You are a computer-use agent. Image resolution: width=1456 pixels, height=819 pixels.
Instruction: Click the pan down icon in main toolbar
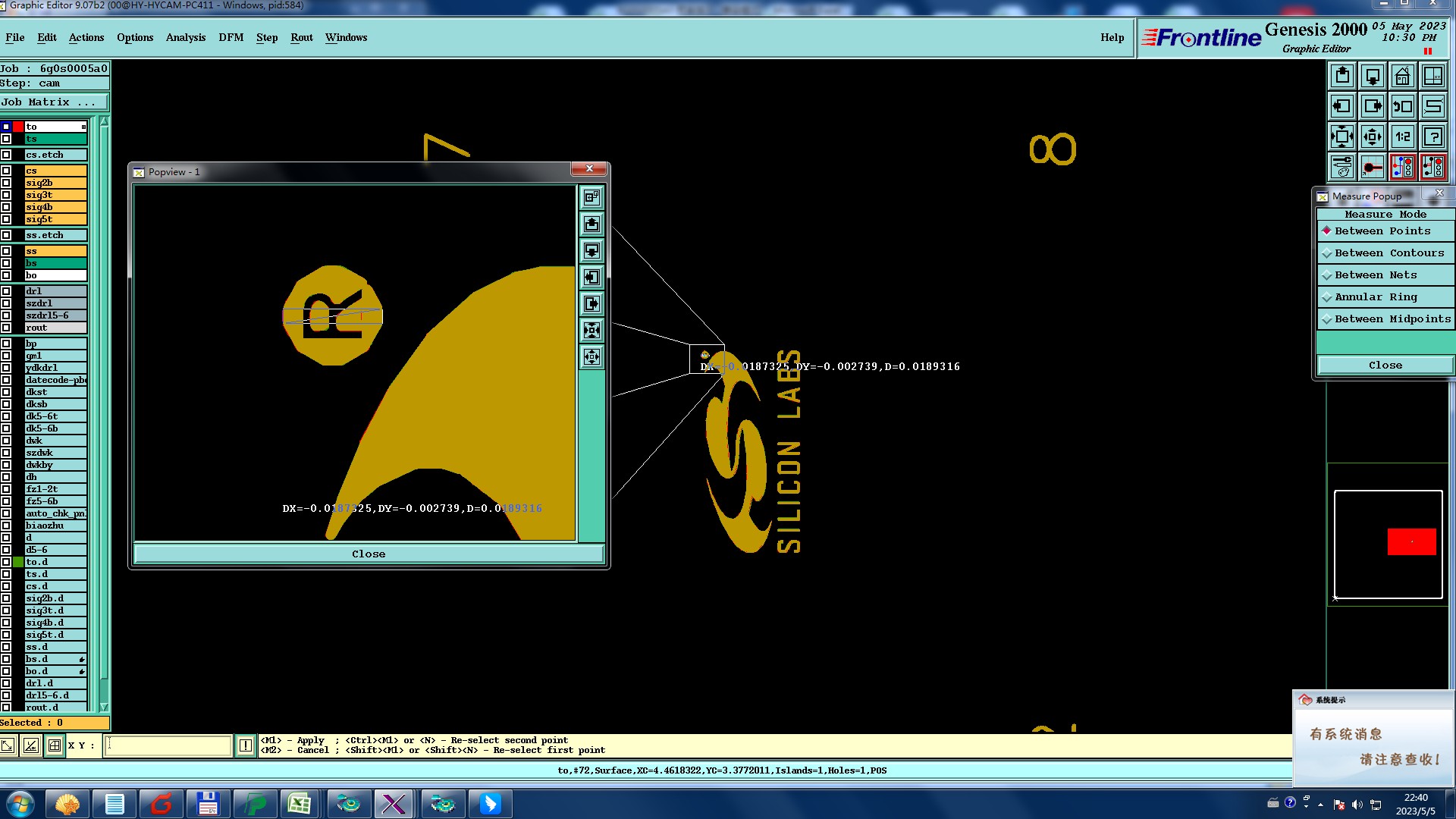click(1373, 76)
